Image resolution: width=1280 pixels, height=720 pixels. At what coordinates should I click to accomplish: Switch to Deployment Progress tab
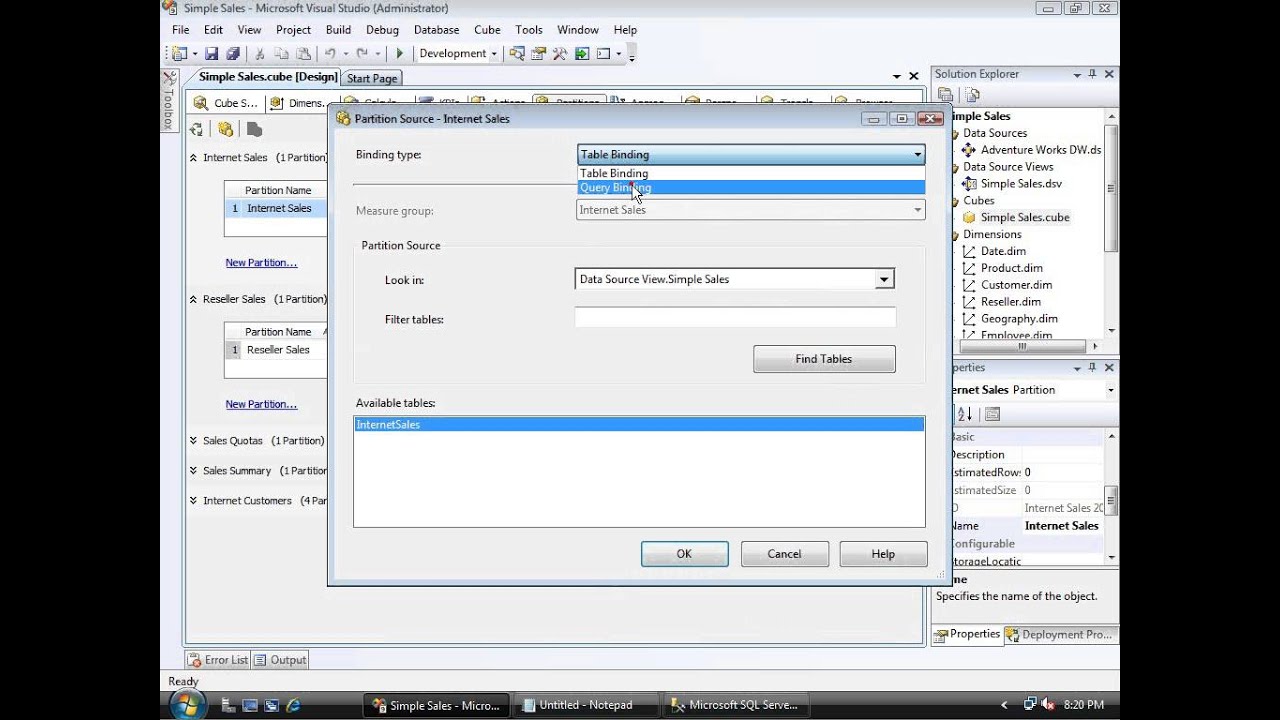tap(1059, 634)
